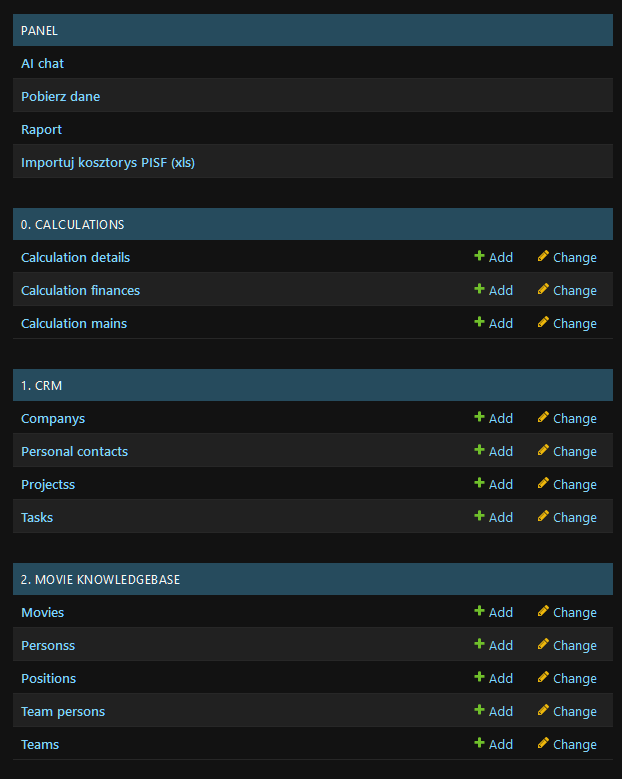622x779 pixels.
Task: Click the pencil icon in Personal contacts row
Action: pos(543,450)
